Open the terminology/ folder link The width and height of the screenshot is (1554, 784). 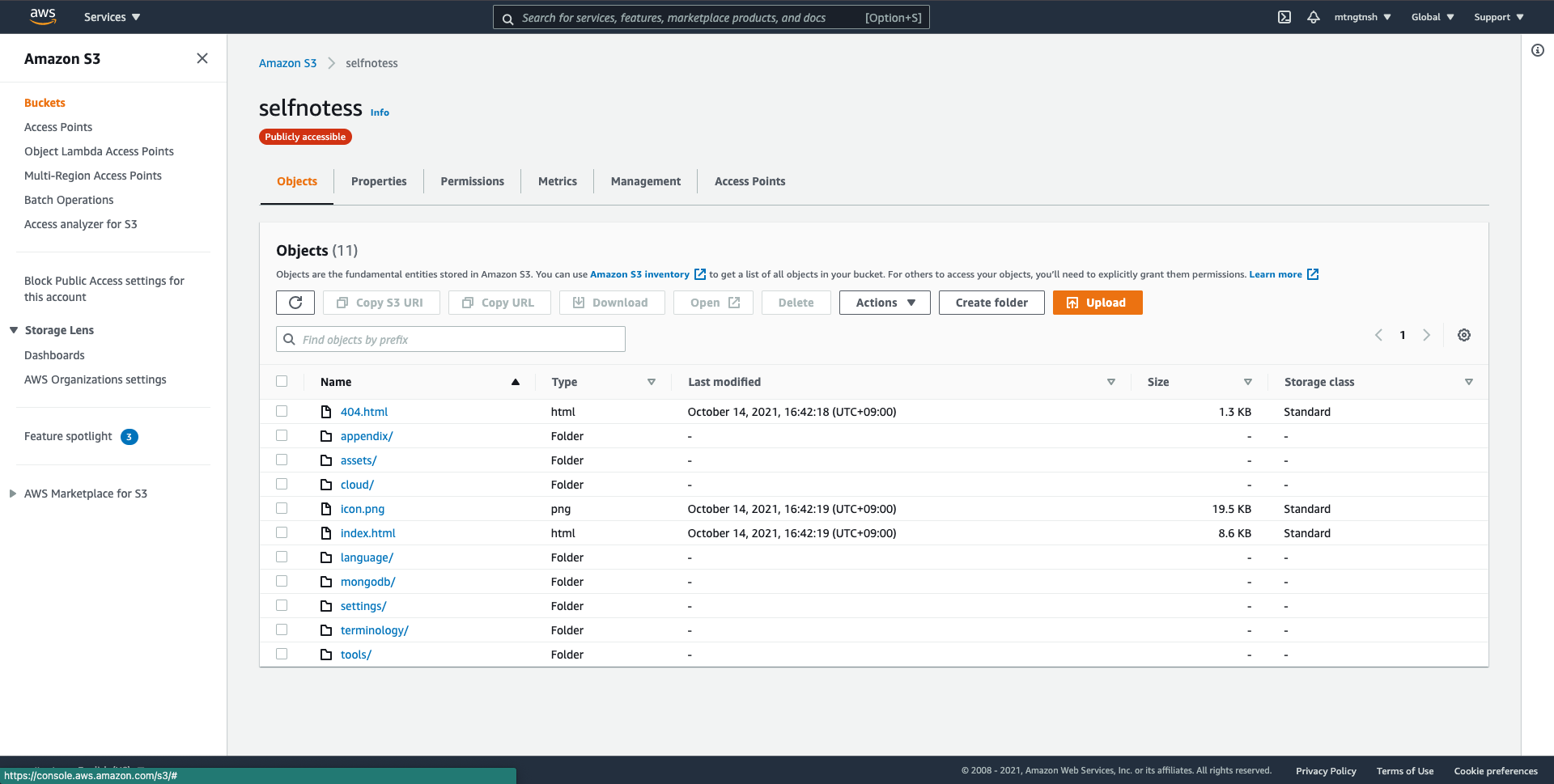375,630
